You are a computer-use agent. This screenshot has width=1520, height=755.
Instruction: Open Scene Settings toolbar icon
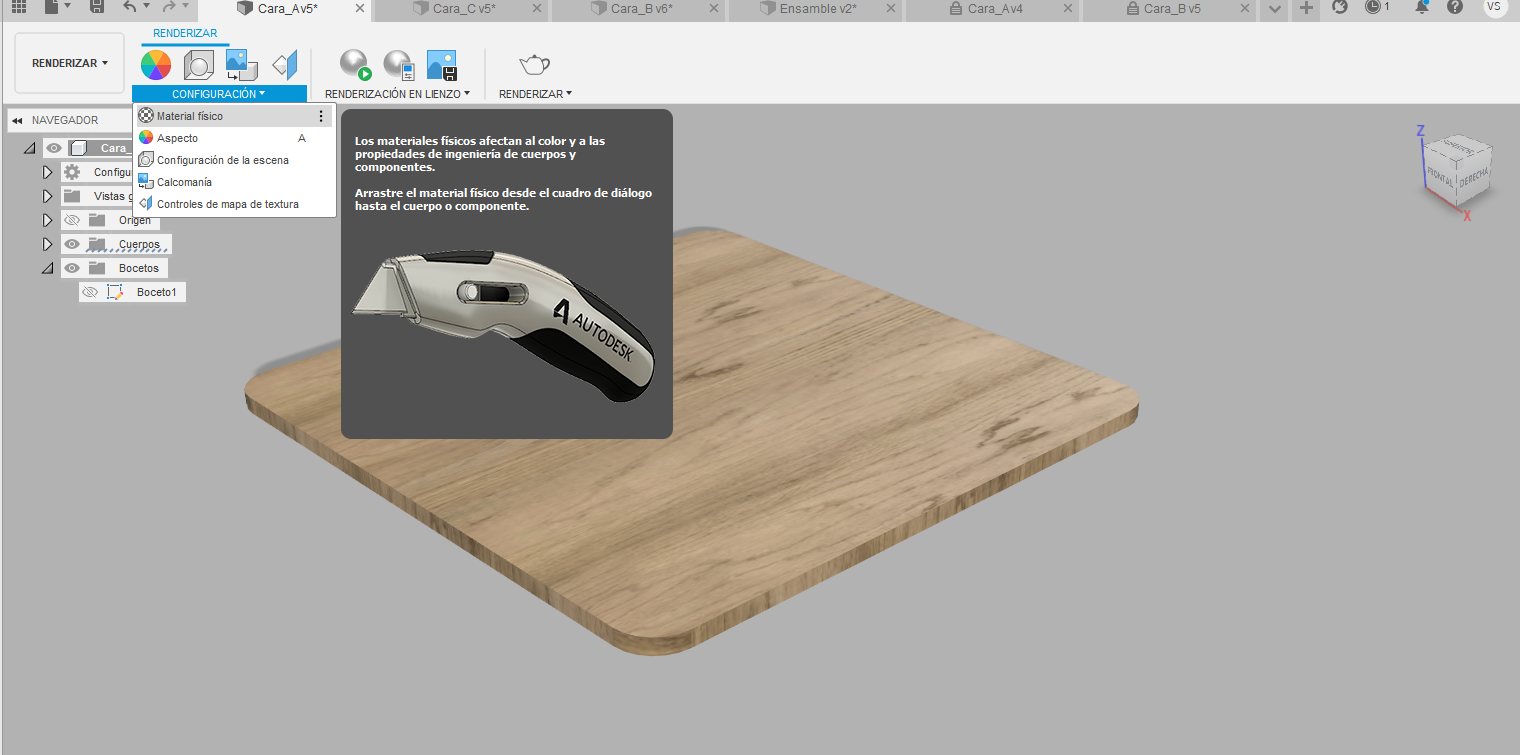click(x=199, y=65)
